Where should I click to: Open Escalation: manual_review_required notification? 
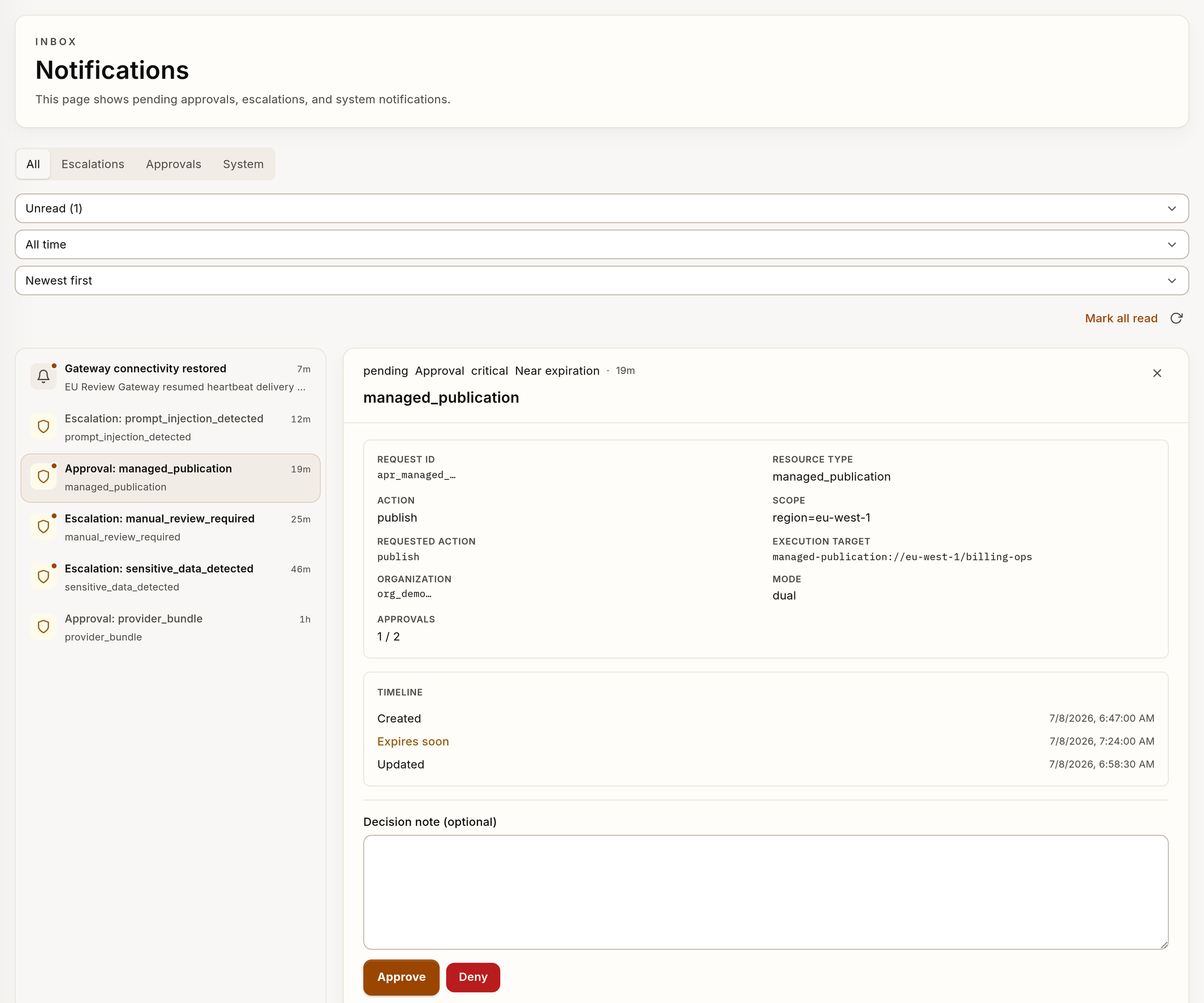[x=170, y=528]
